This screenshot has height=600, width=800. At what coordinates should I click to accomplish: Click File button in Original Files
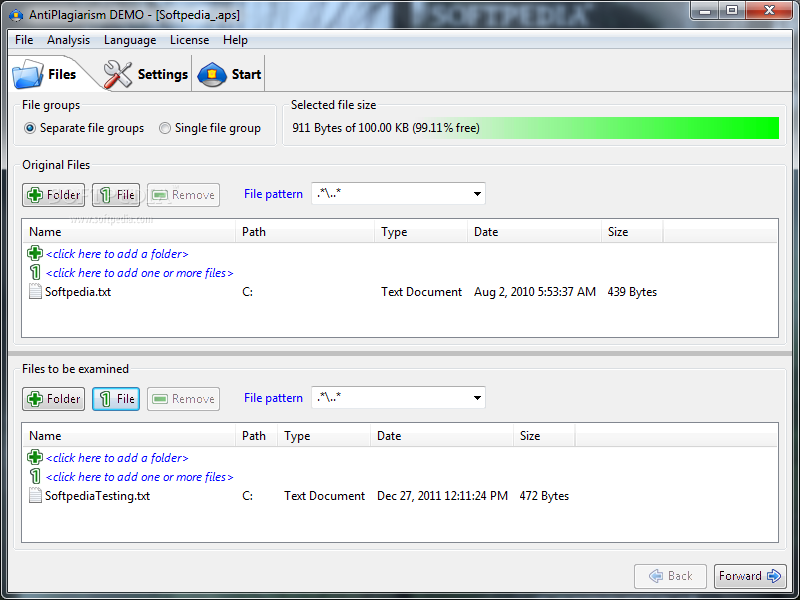pos(116,195)
